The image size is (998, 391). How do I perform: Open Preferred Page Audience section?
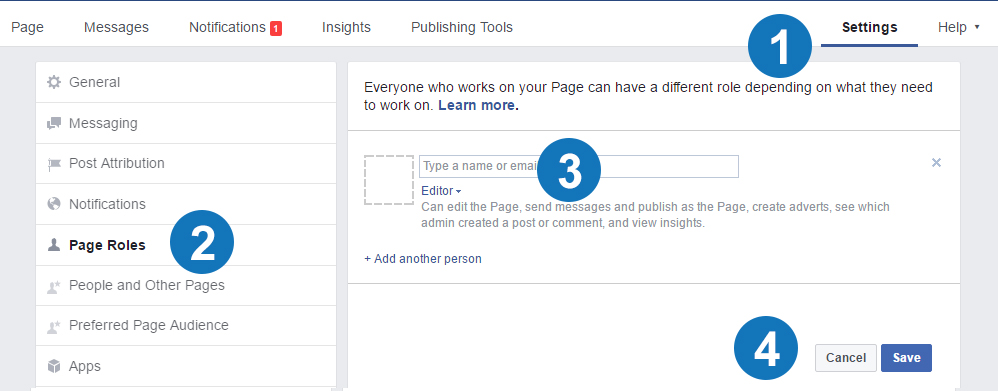tap(186, 325)
